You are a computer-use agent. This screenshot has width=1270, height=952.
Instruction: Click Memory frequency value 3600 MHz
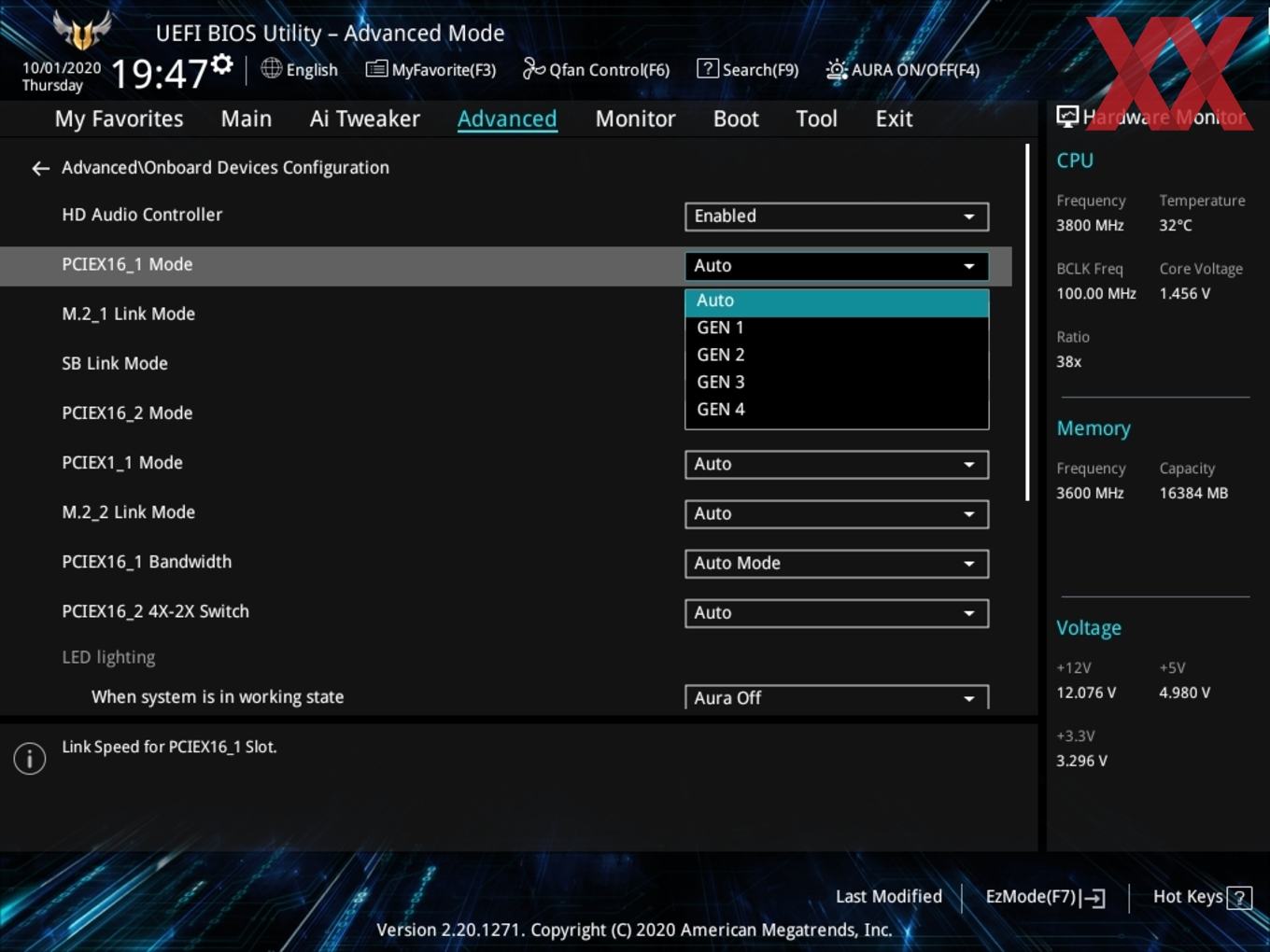pyautogui.click(x=1090, y=494)
